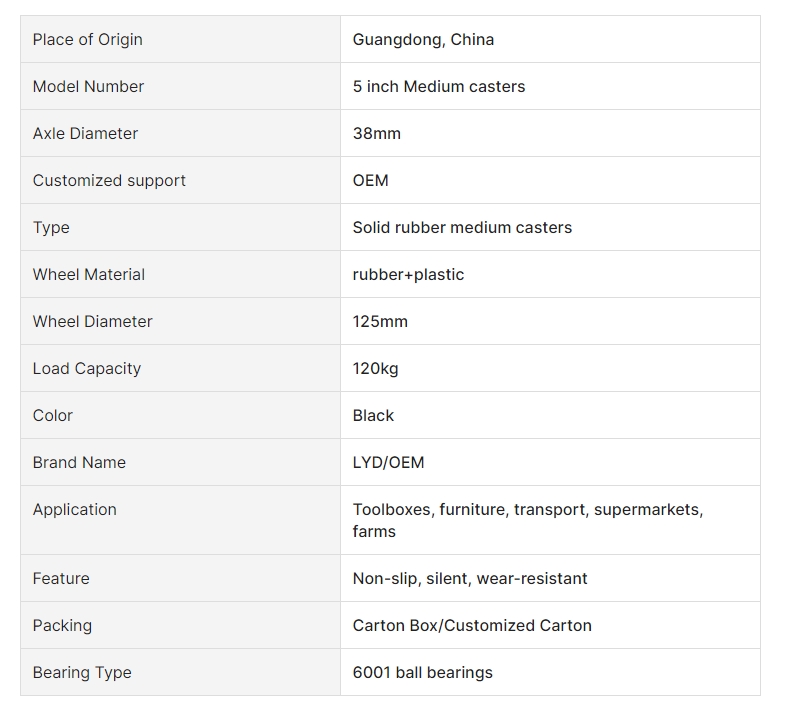Click the '6001 ball bearings' value
This screenshot has height=712, width=788.
pos(422,673)
